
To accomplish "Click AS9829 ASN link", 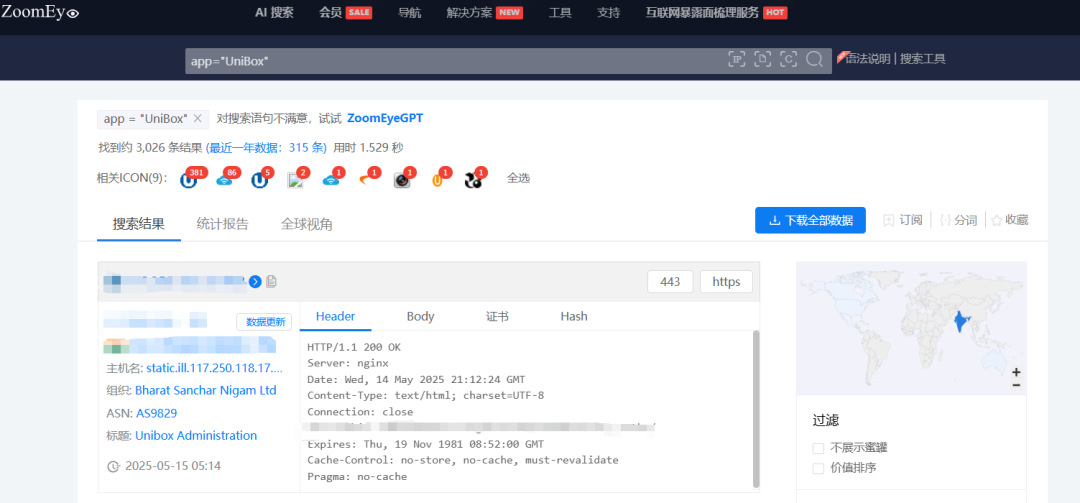I will point(156,413).
